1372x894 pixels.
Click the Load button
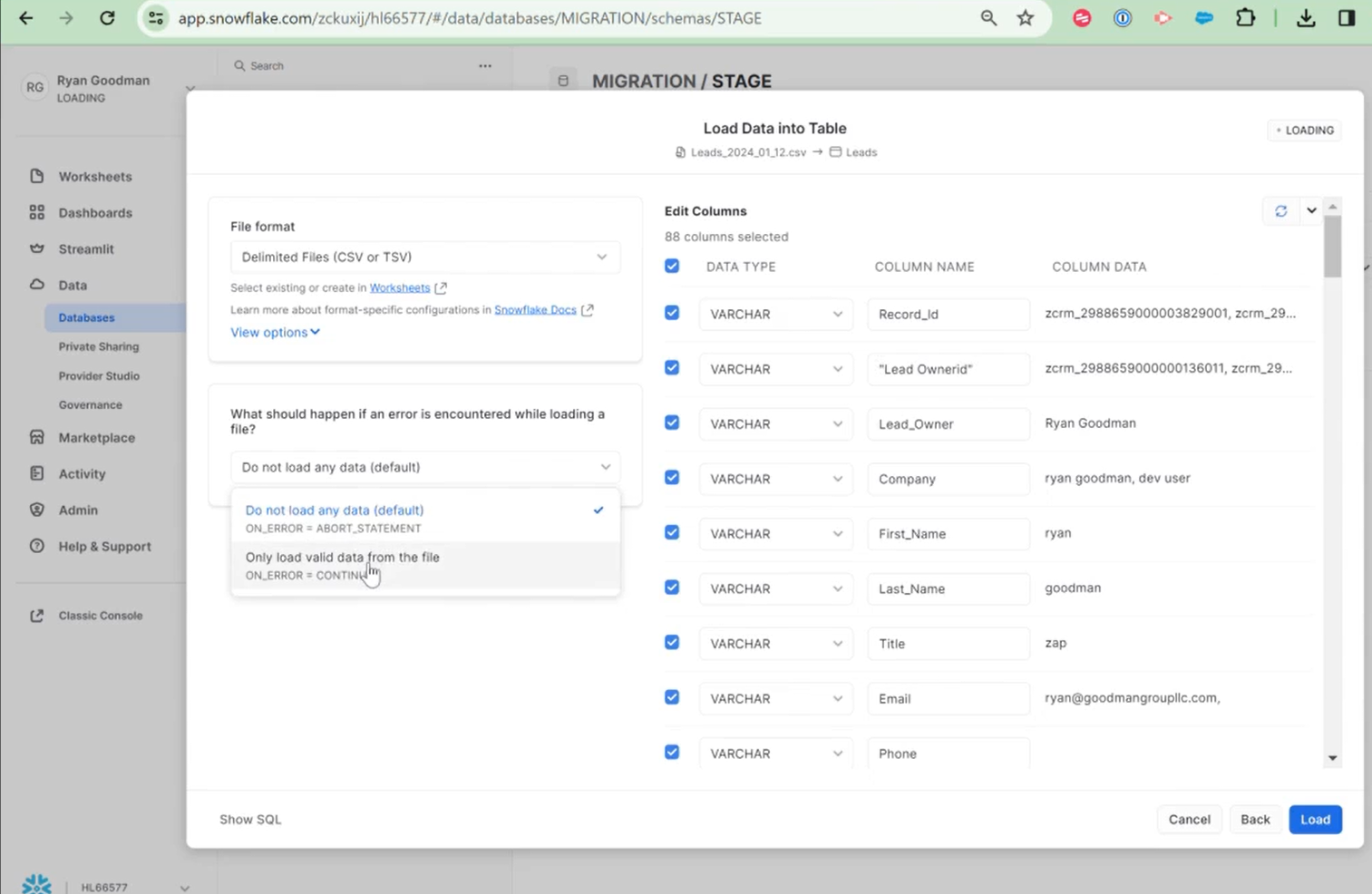[1315, 820]
